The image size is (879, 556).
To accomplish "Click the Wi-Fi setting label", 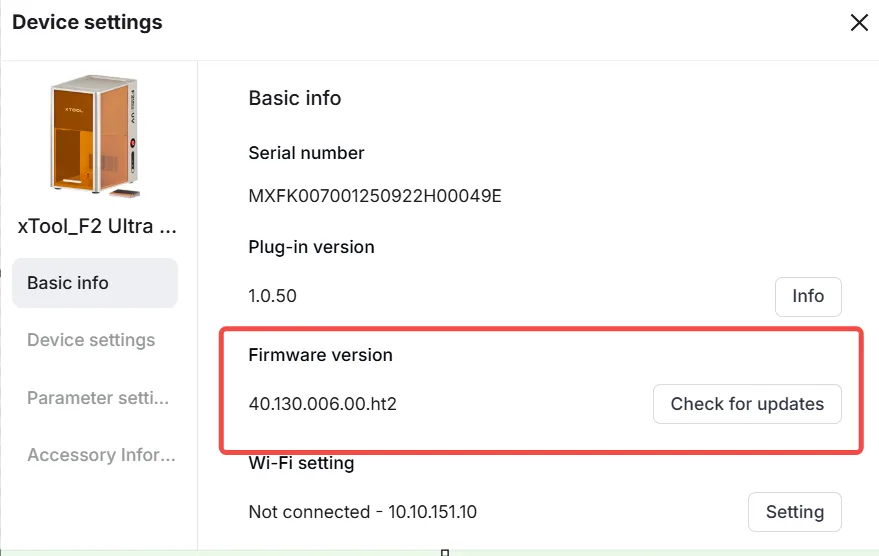I will pos(301,463).
